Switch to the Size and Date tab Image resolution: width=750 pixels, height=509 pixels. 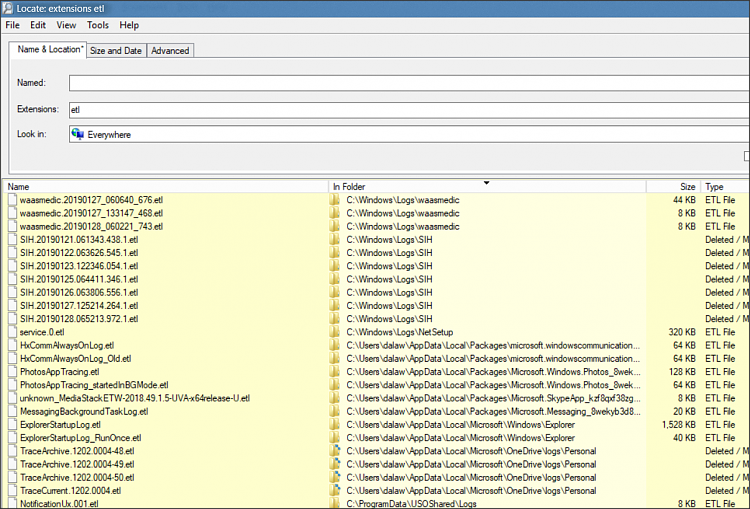pyautogui.click(x=116, y=51)
